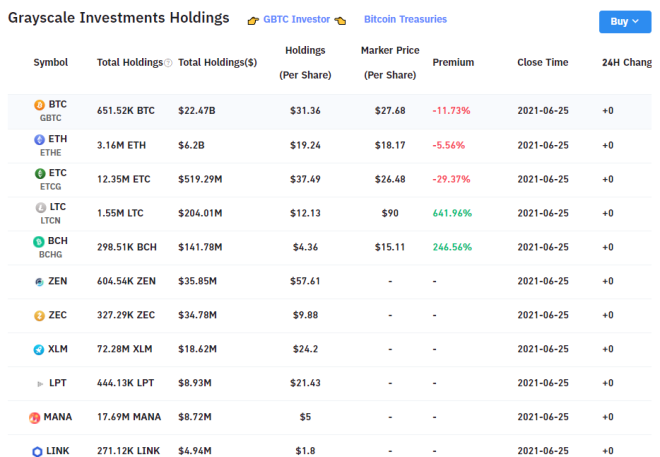The image size is (660, 457).
Task: Open the Bitcoin Treasuries link
Action: pyautogui.click(x=405, y=19)
